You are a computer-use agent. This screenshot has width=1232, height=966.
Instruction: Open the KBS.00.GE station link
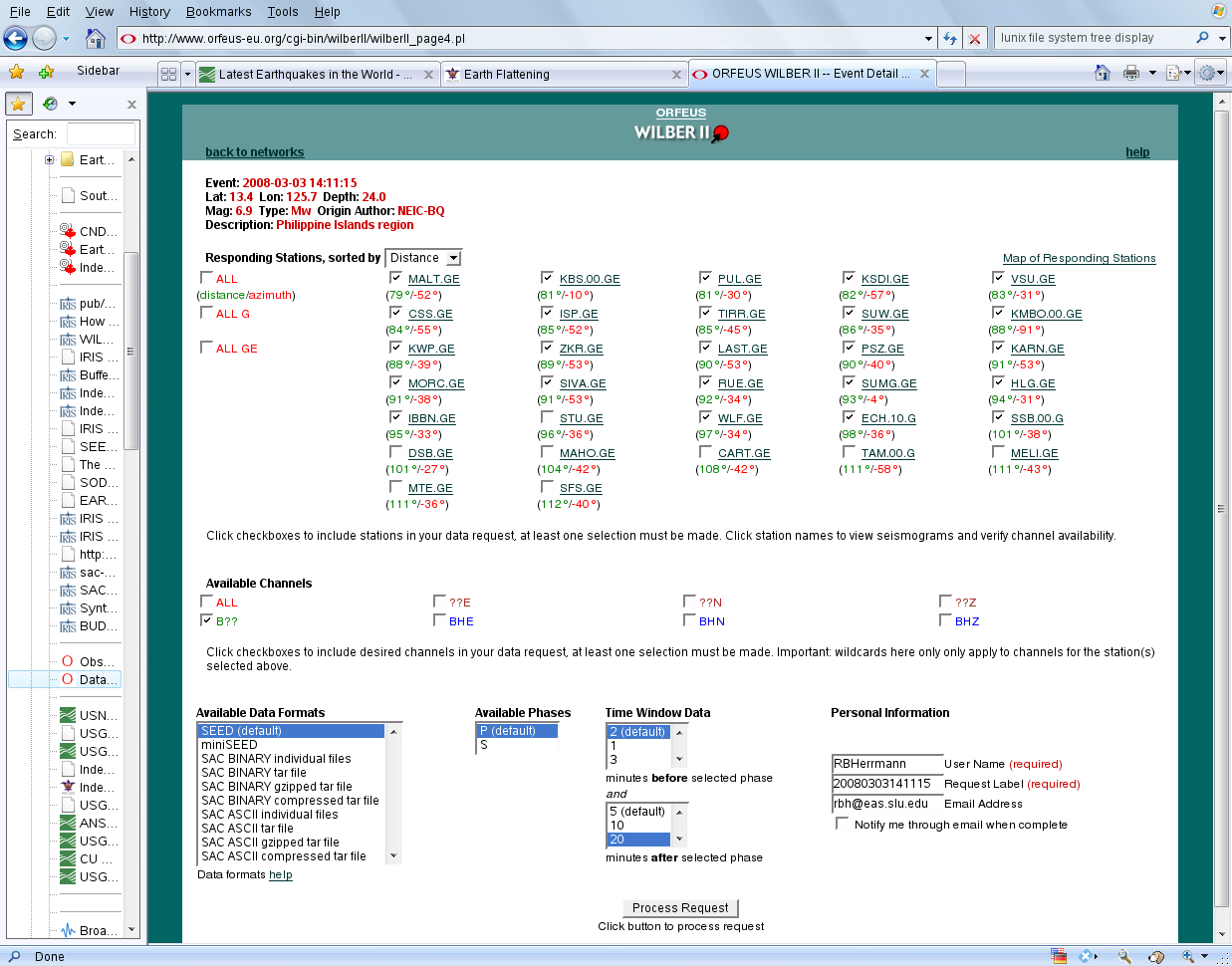(590, 279)
